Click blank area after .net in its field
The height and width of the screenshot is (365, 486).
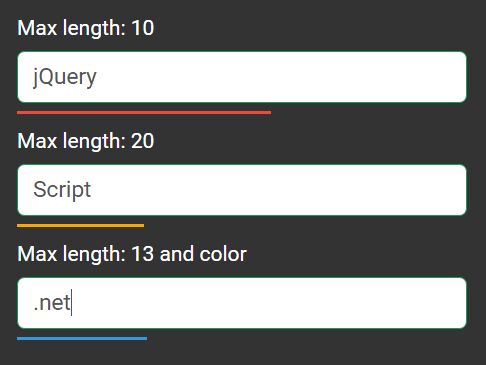tap(268, 303)
